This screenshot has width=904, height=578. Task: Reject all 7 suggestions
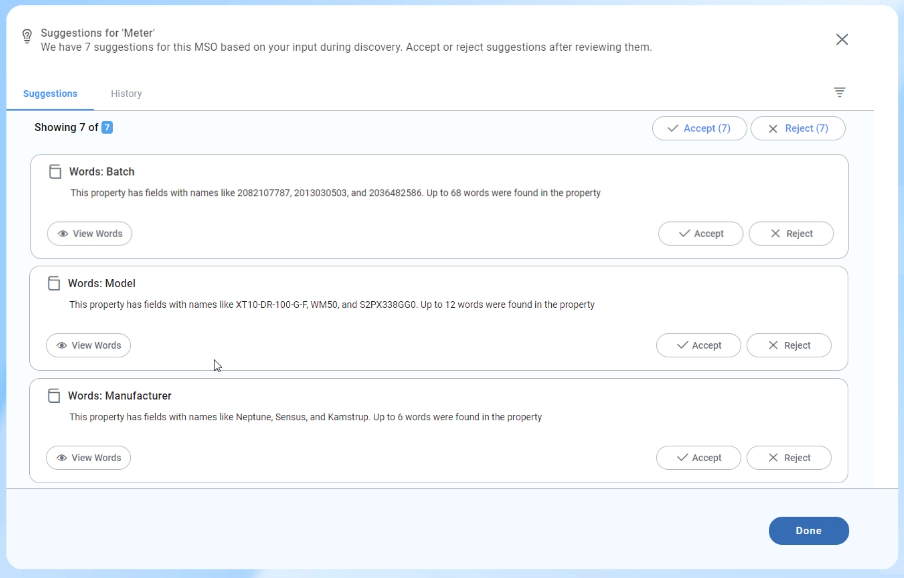[797, 128]
